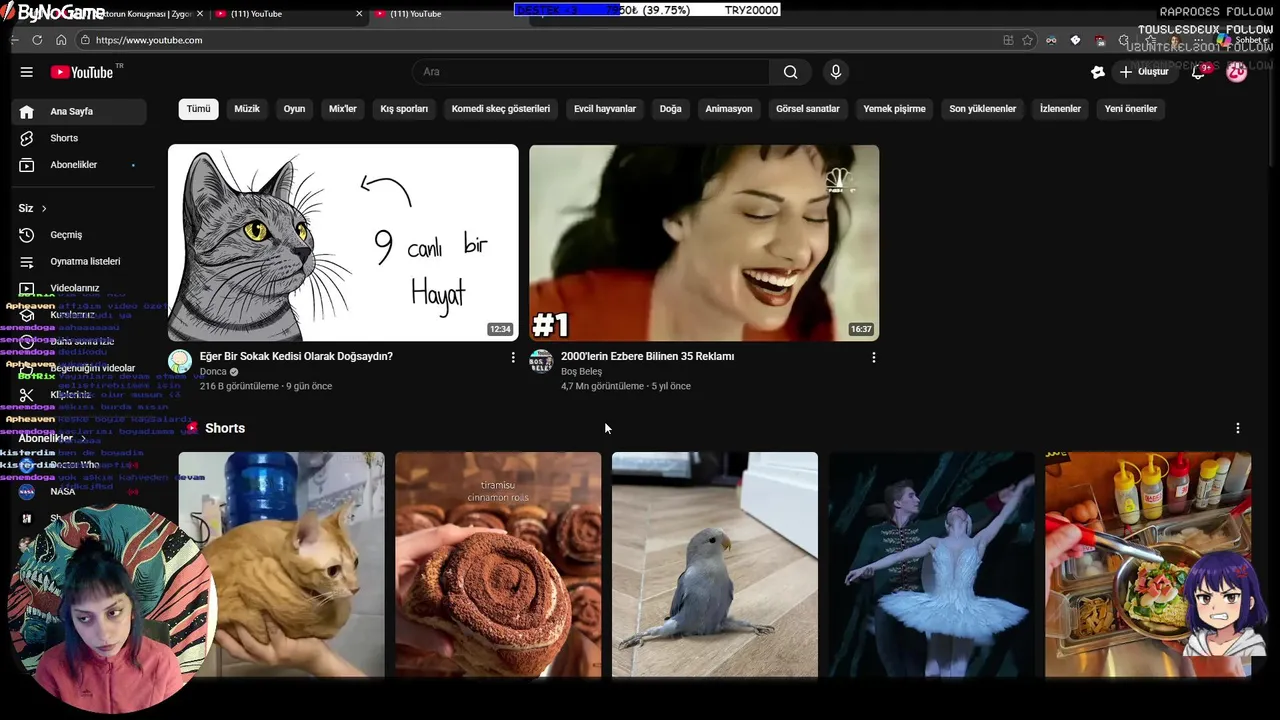The width and height of the screenshot is (1280, 720).
Task: Expand the Siz section chevron
Action: (x=44, y=208)
